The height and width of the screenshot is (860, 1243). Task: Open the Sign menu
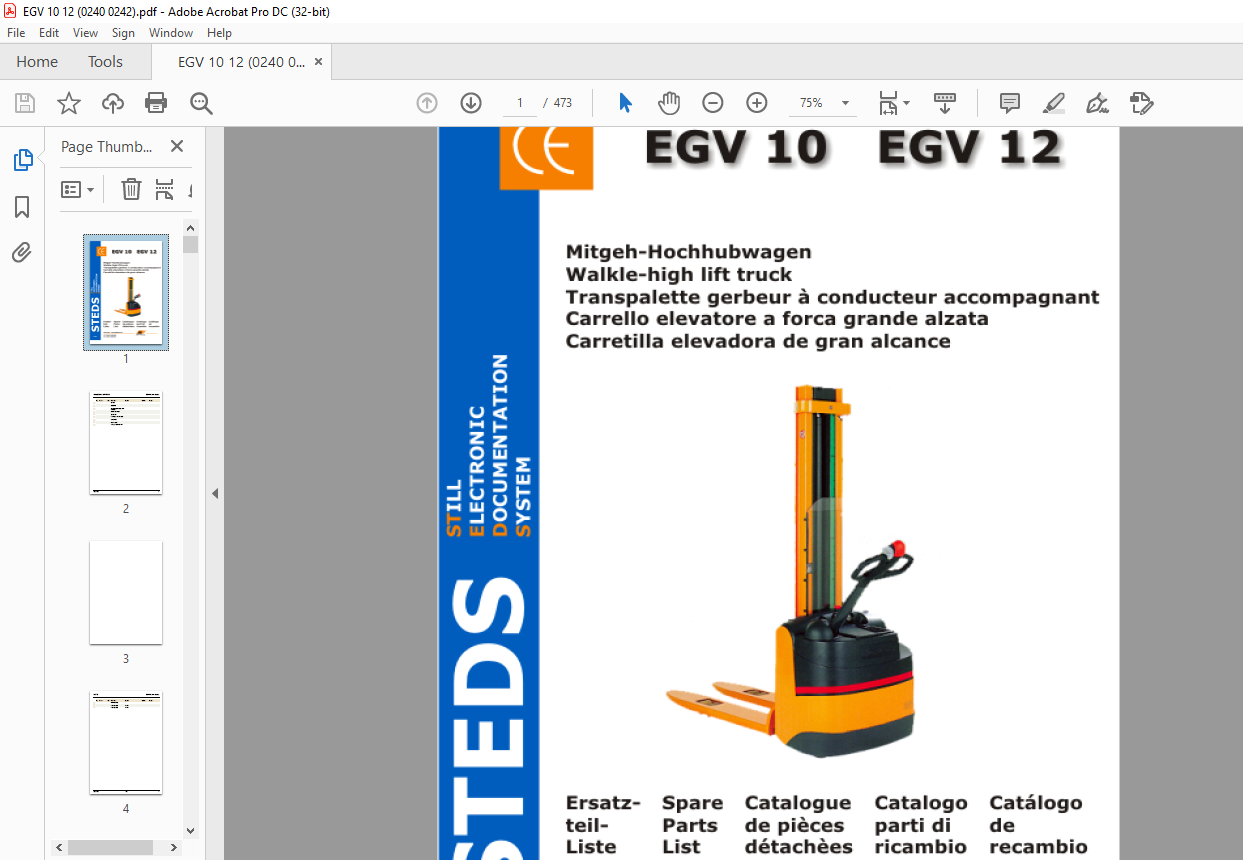pyautogui.click(x=123, y=33)
